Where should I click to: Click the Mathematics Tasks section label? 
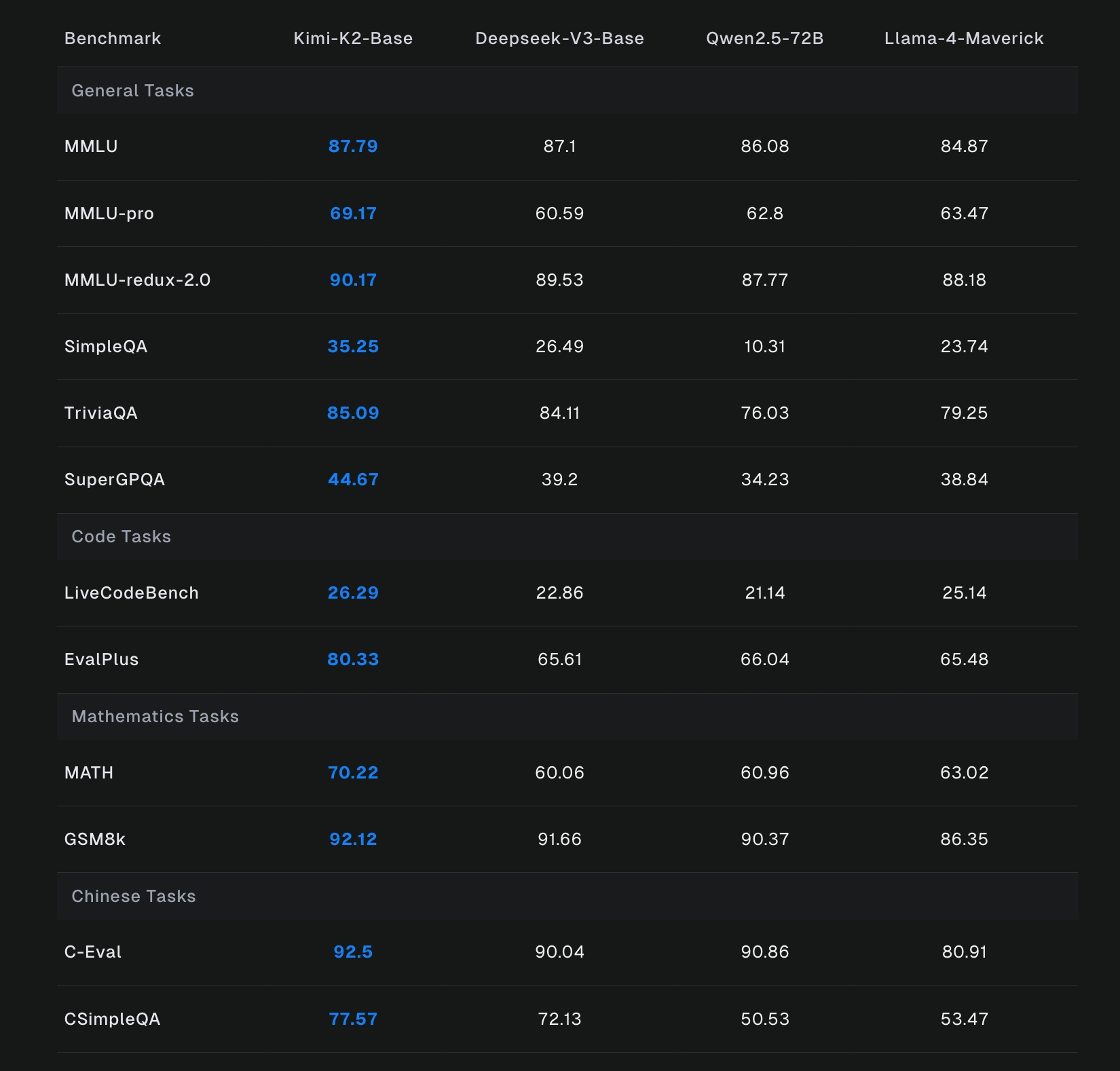pos(155,717)
